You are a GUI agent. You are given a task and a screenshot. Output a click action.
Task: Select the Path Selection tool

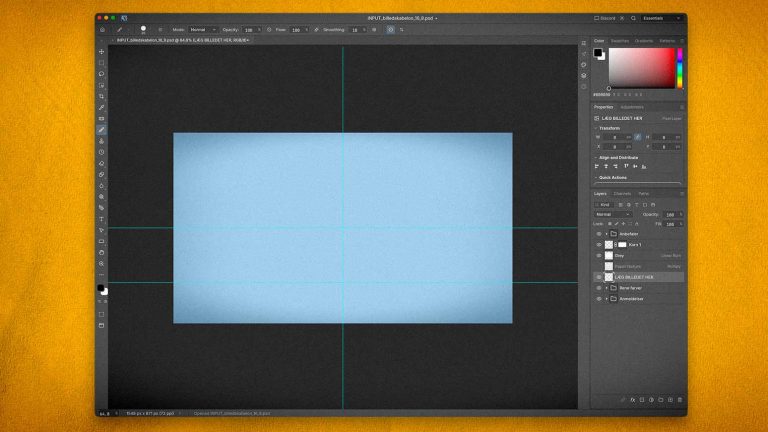[x=101, y=230]
